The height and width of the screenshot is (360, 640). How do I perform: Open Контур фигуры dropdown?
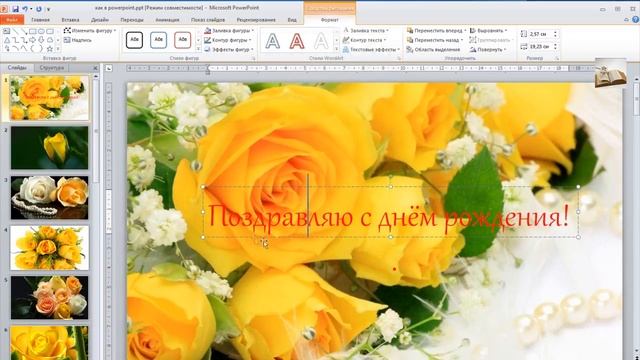(x=228, y=40)
